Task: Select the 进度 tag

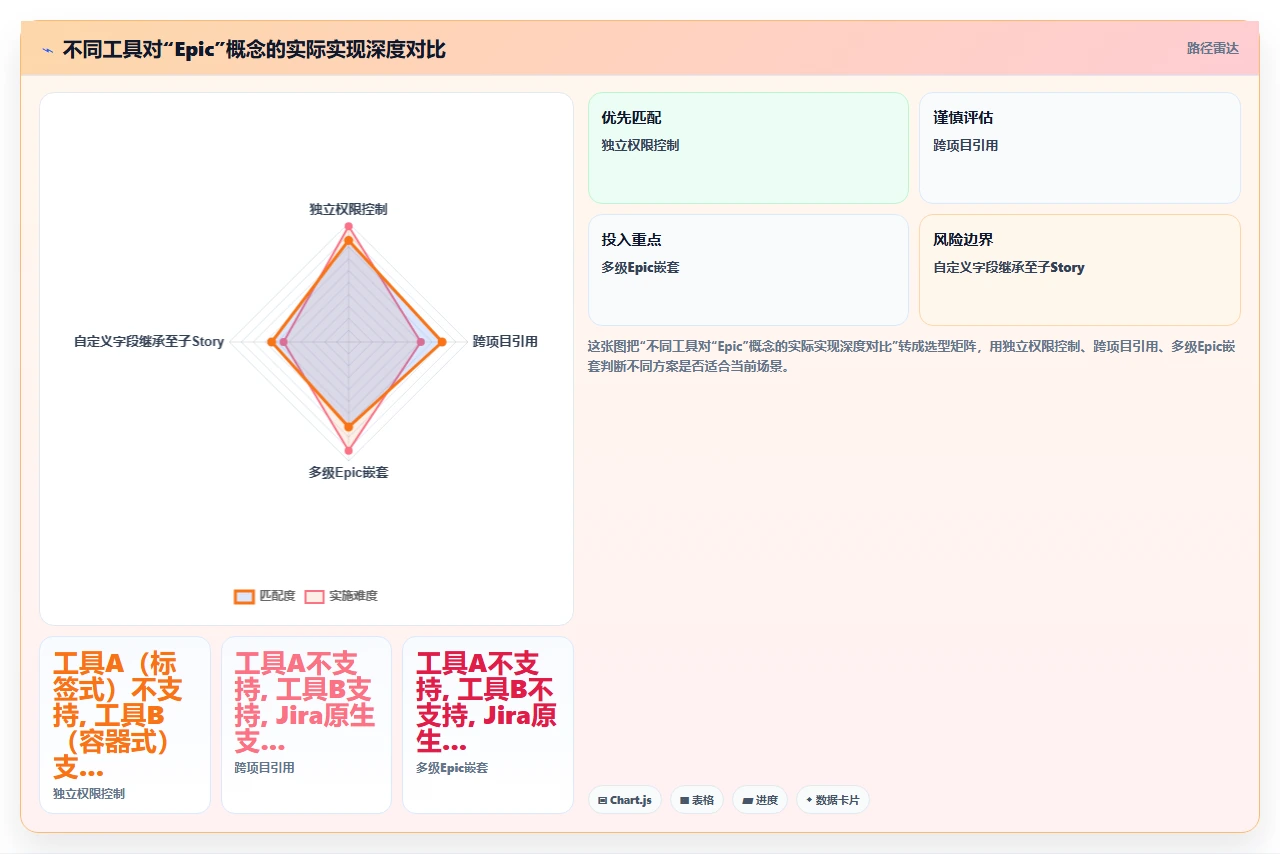Action: [x=760, y=800]
